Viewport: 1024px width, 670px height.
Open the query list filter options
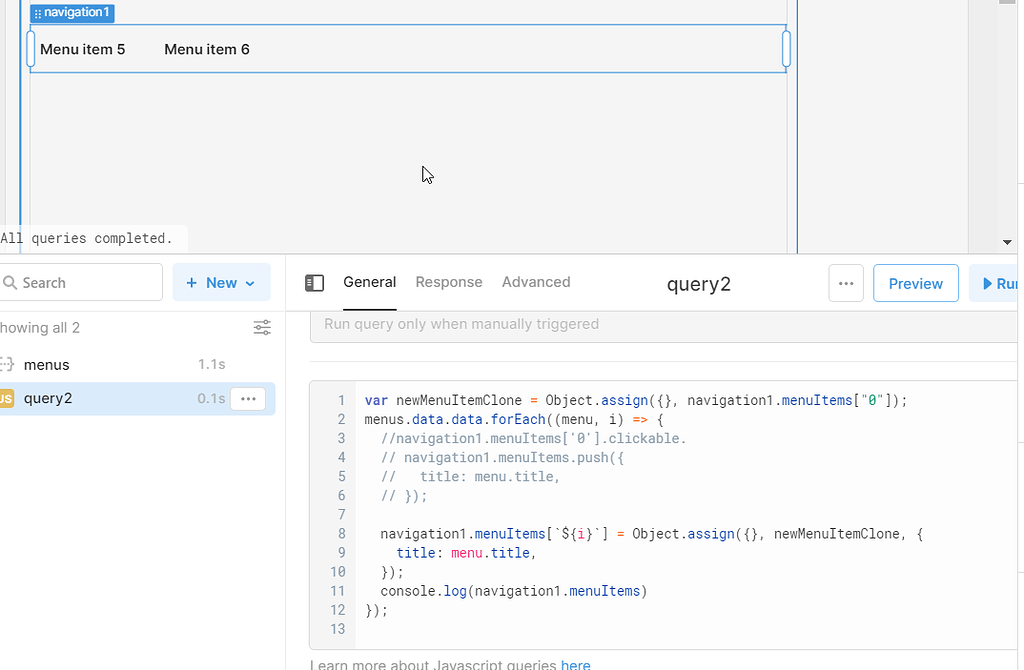[x=262, y=327]
